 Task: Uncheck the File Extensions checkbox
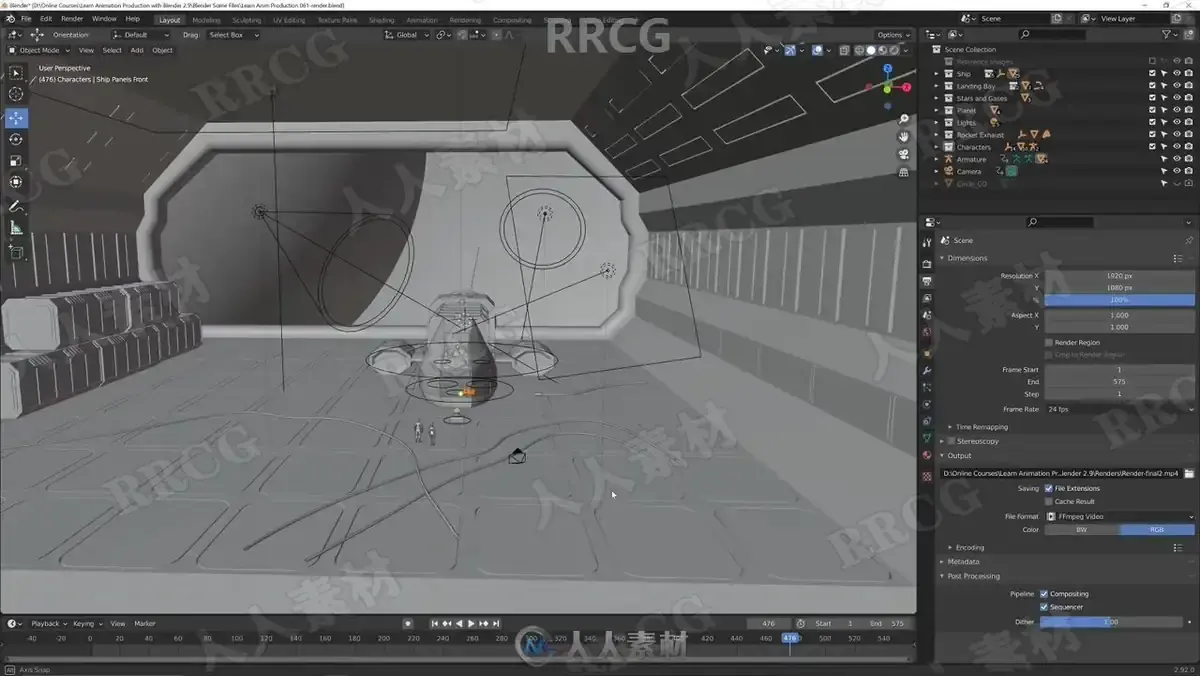pos(1048,488)
